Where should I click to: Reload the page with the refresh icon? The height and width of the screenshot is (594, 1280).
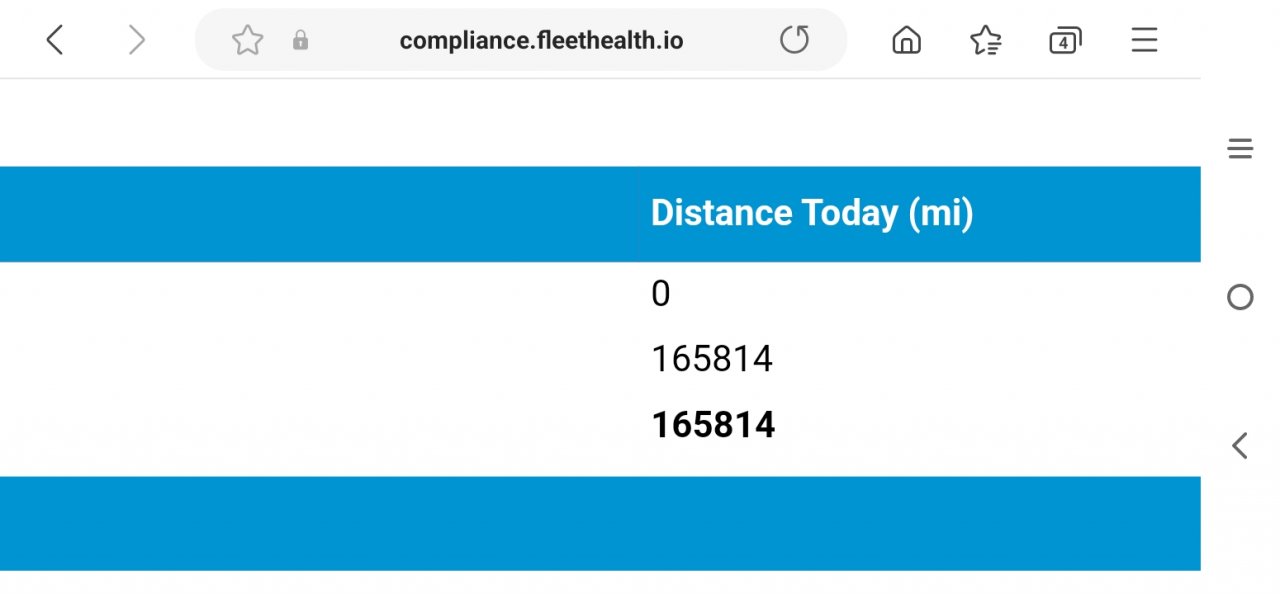point(794,40)
